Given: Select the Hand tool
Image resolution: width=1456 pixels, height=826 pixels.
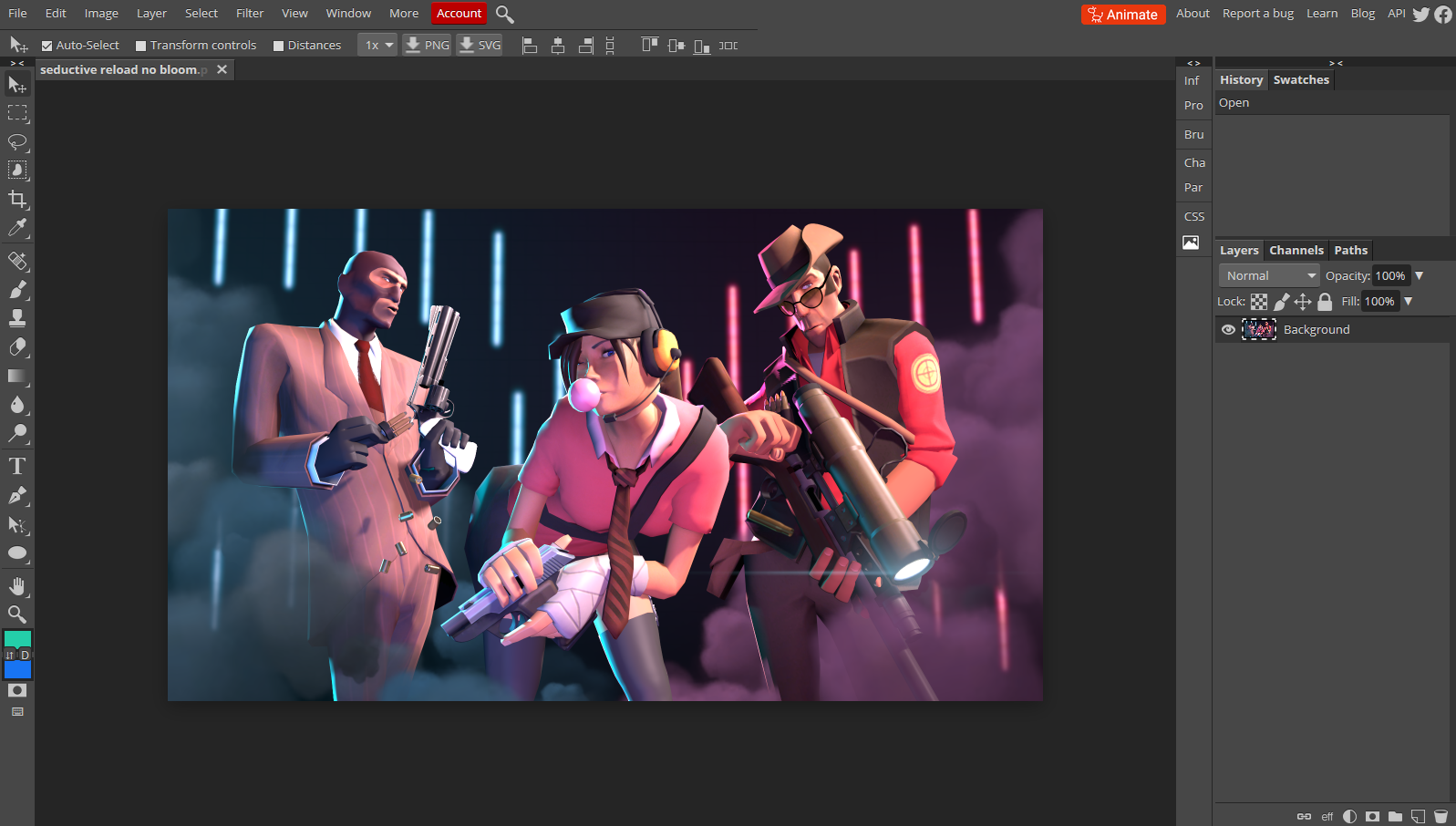Looking at the screenshot, I should pos(17,586).
